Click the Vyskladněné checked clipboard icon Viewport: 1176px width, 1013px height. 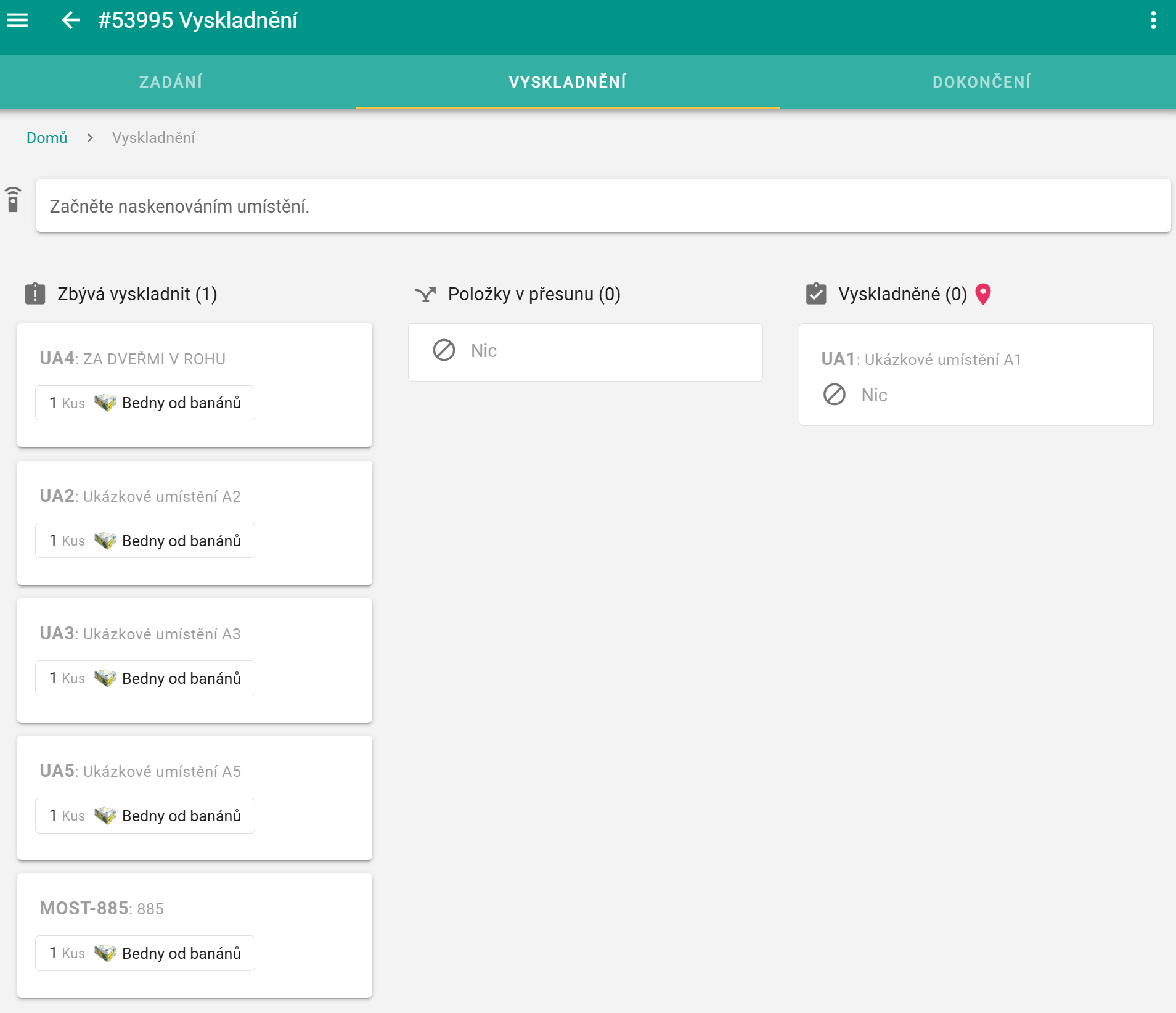(816, 294)
